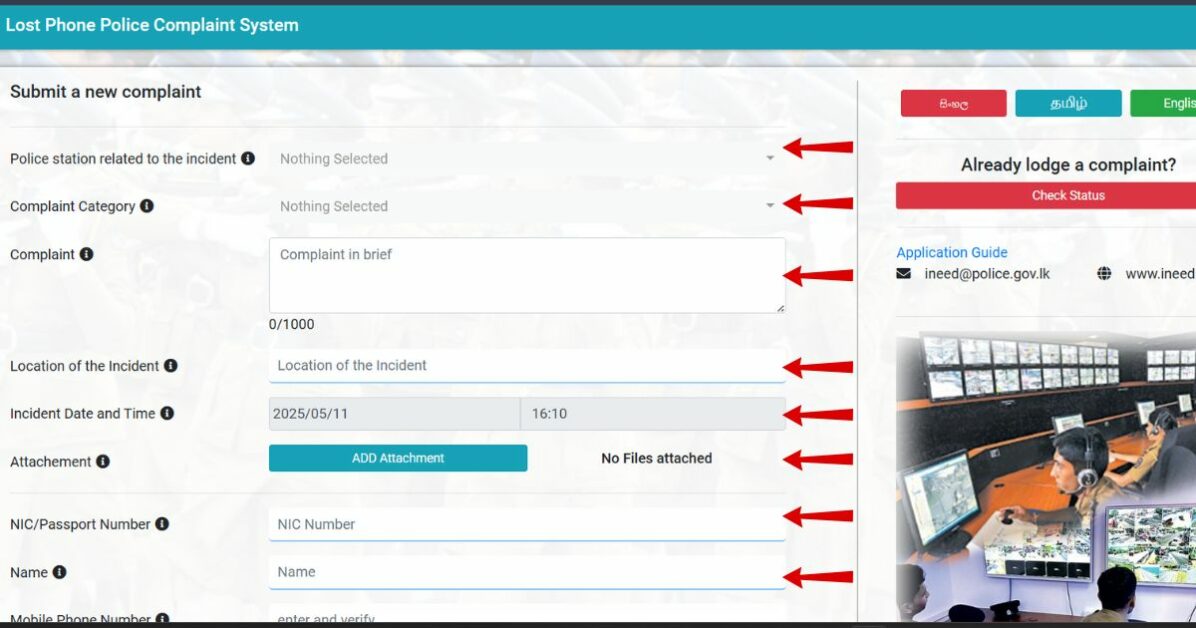
Task: Focus the Complaint in brief text area
Action: click(x=527, y=276)
